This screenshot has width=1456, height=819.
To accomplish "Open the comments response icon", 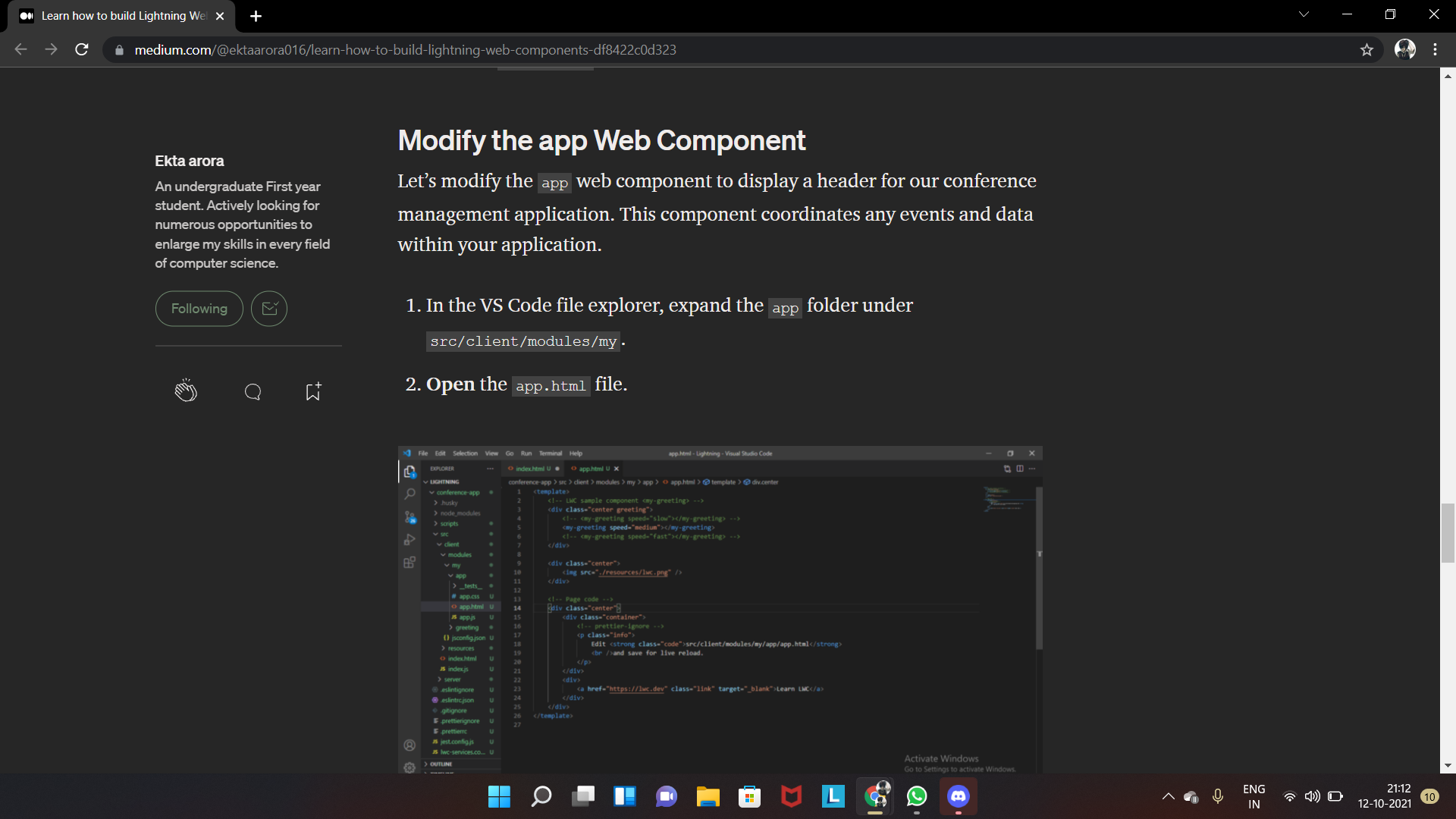I will [x=253, y=392].
